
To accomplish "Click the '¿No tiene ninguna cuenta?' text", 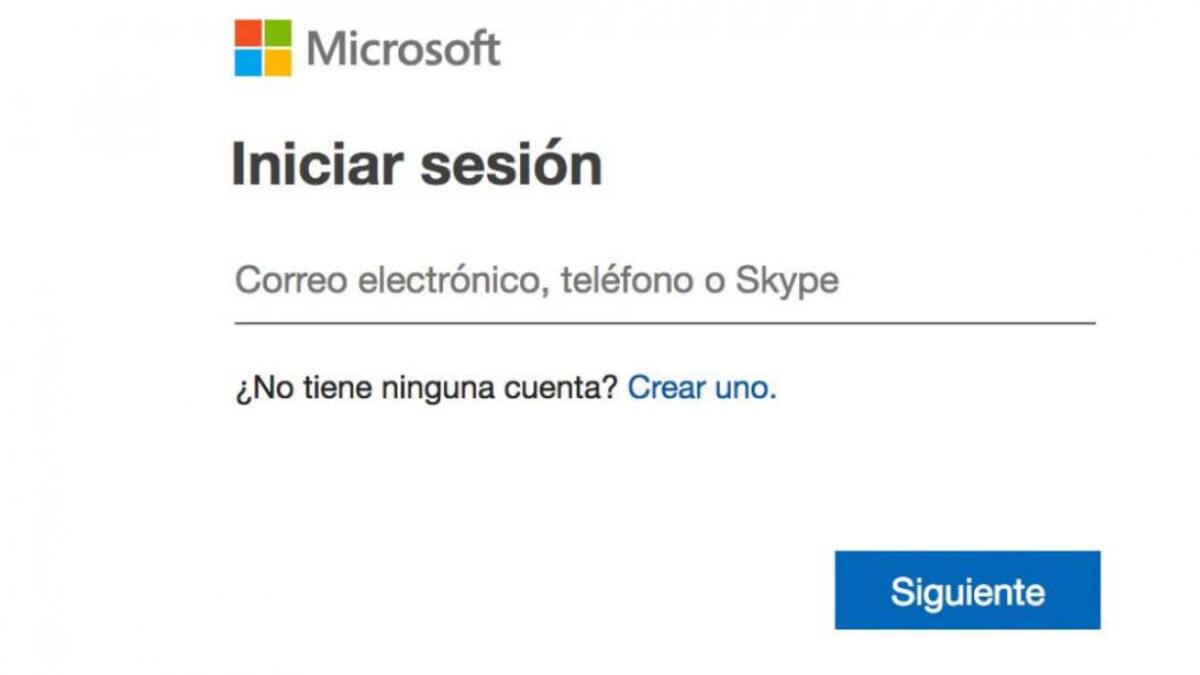I will pos(428,388).
